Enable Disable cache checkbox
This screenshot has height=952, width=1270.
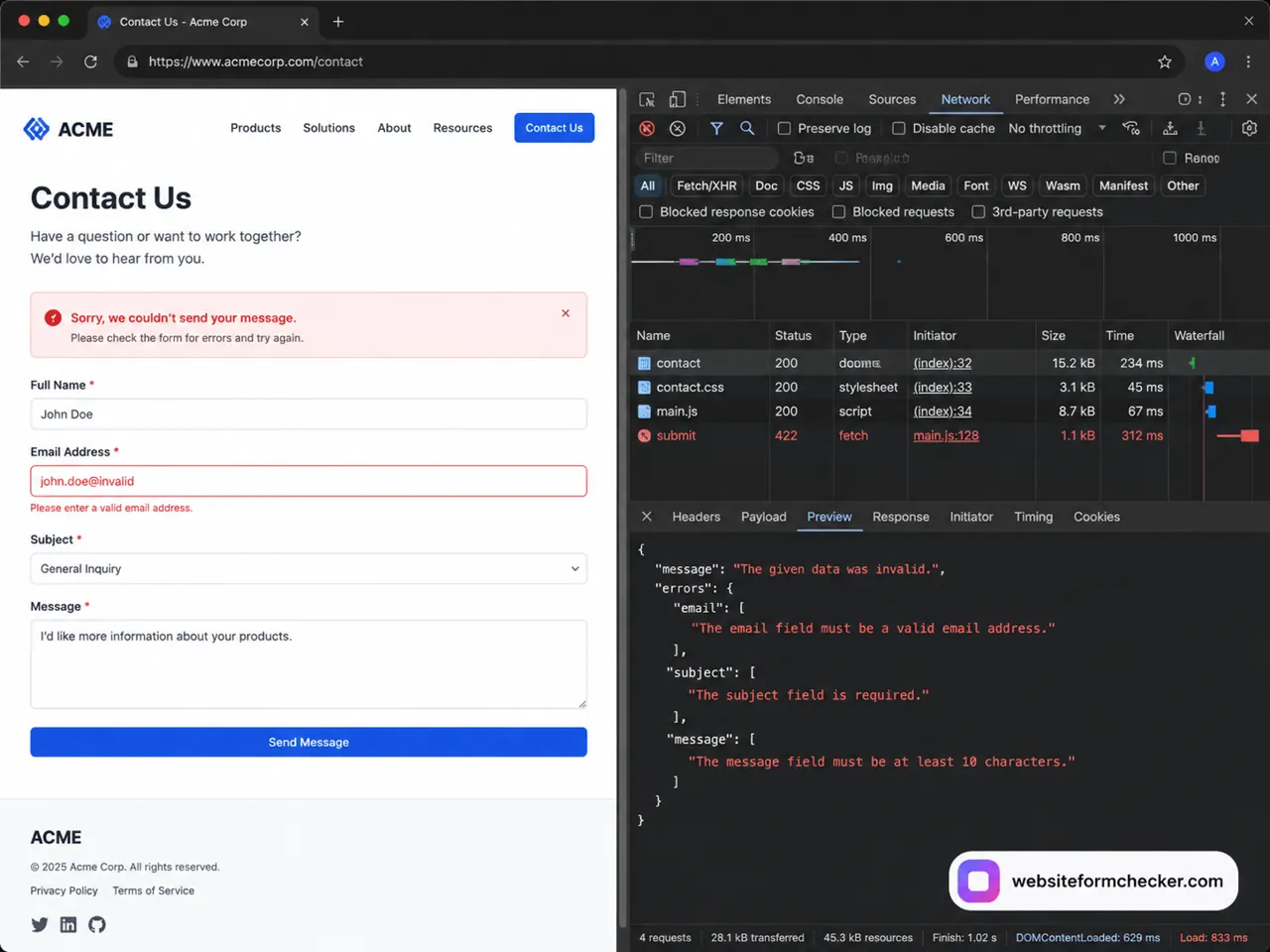tap(899, 128)
